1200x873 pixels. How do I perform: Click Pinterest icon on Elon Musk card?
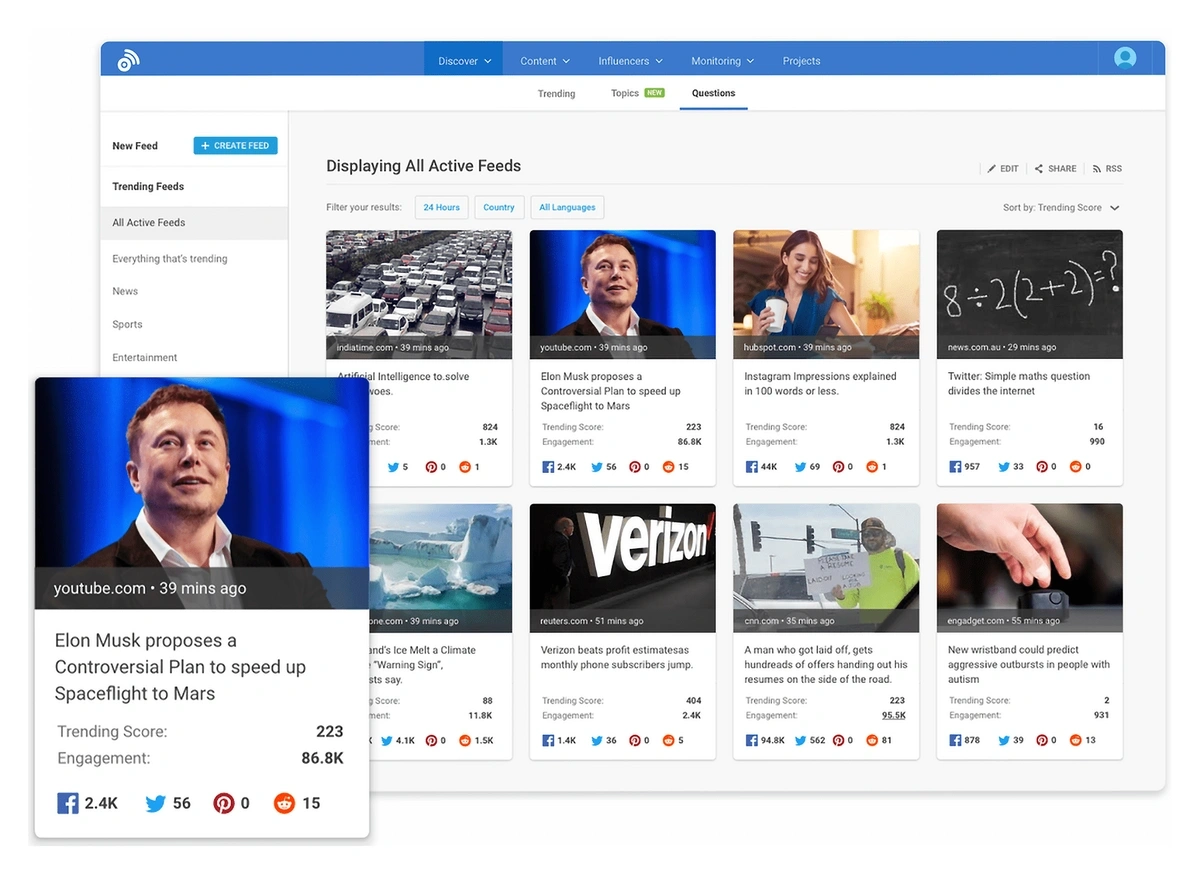pyautogui.click(x=635, y=467)
